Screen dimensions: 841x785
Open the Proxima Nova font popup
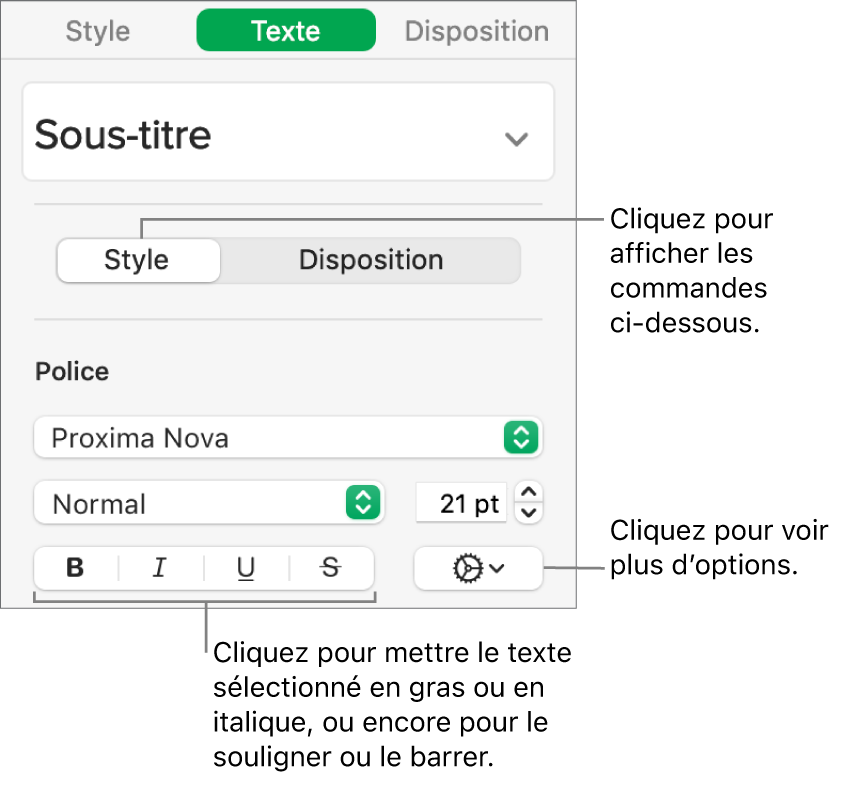[288, 438]
